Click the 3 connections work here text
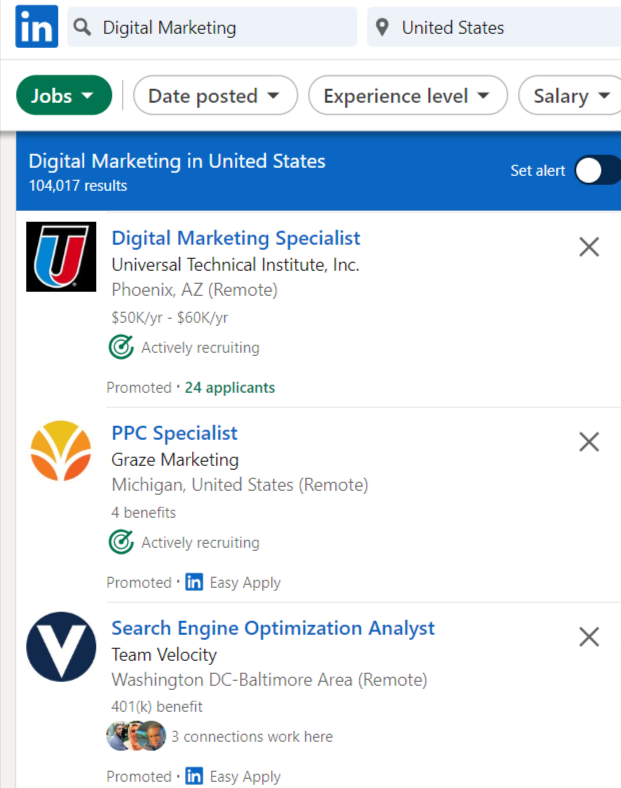This screenshot has height=788, width=621. coord(252,737)
